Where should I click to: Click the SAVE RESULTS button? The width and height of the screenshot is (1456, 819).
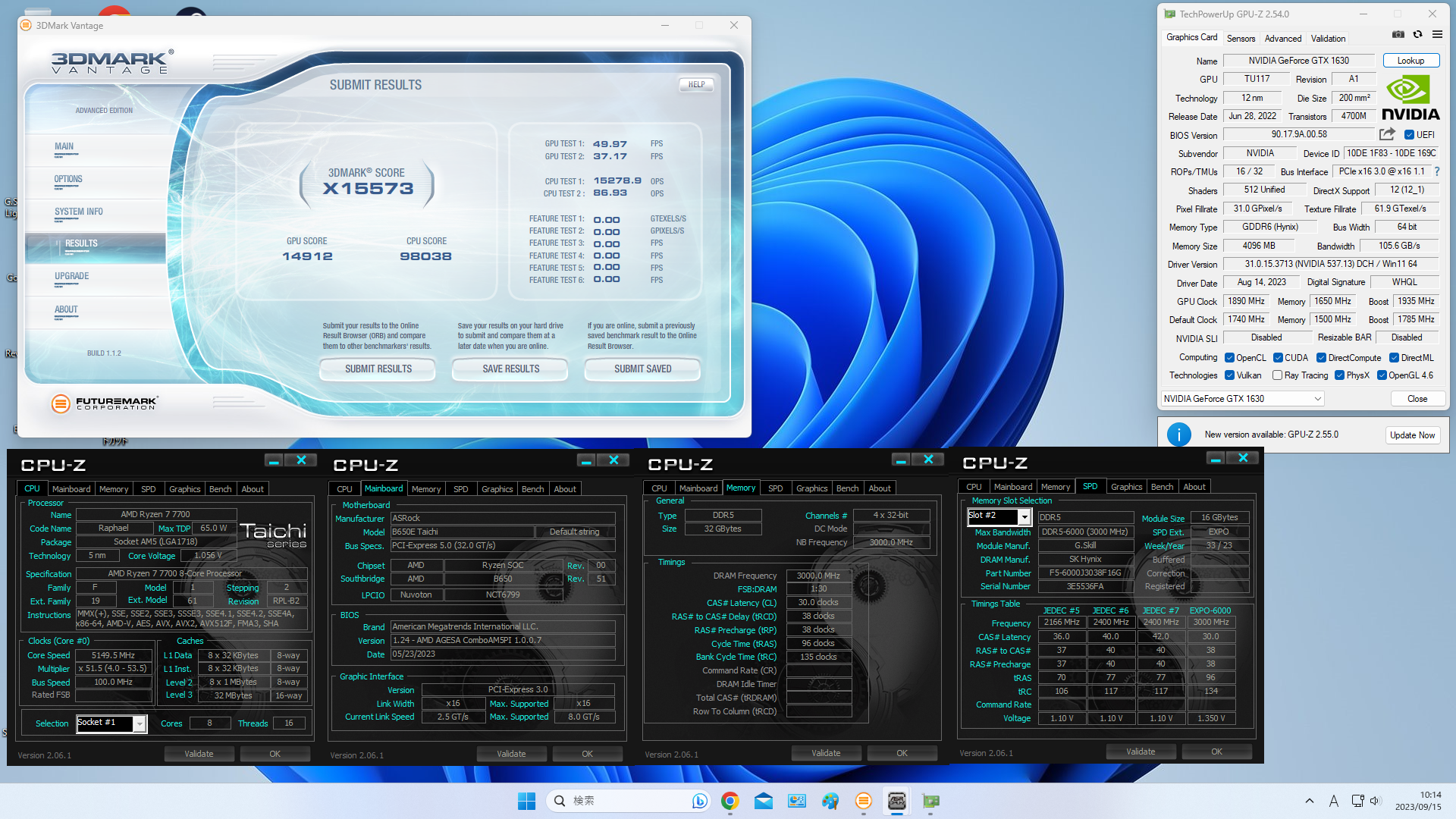pos(511,369)
